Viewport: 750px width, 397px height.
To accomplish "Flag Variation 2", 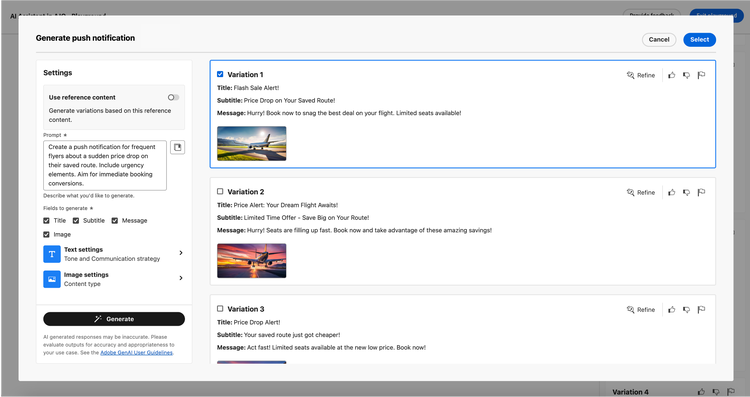I will [x=701, y=192].
